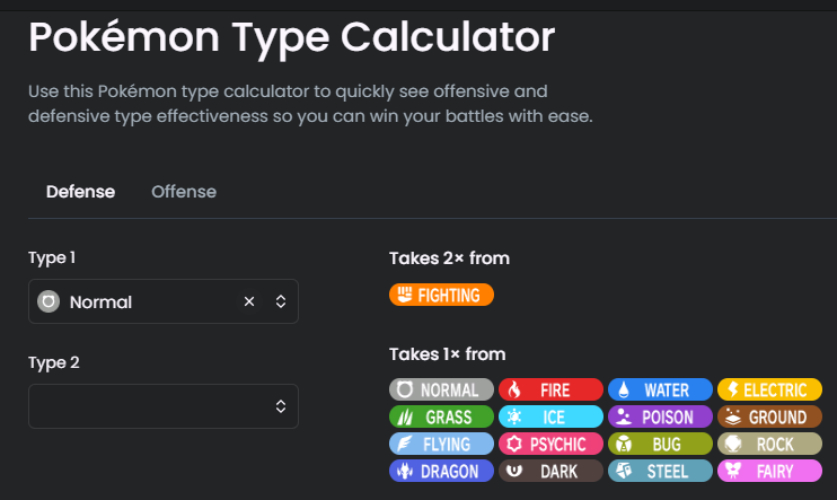Click the Fairy type badge
837x500 pixels.
coord(770,471)
